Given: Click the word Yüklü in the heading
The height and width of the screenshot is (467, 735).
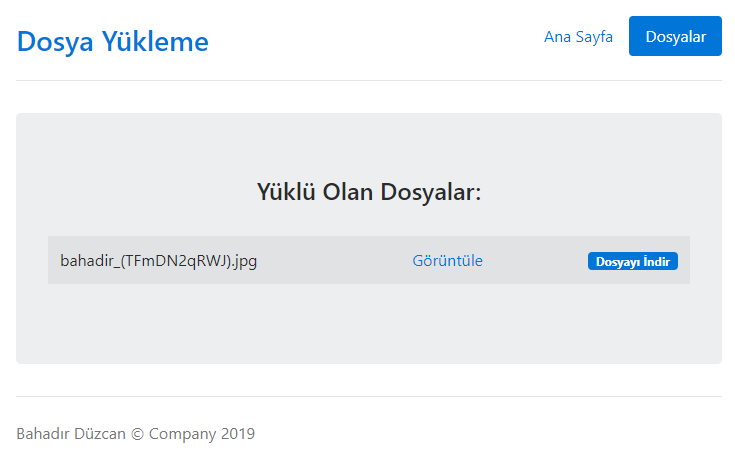Looking at the screenshot, I should (x=286, y=192).
